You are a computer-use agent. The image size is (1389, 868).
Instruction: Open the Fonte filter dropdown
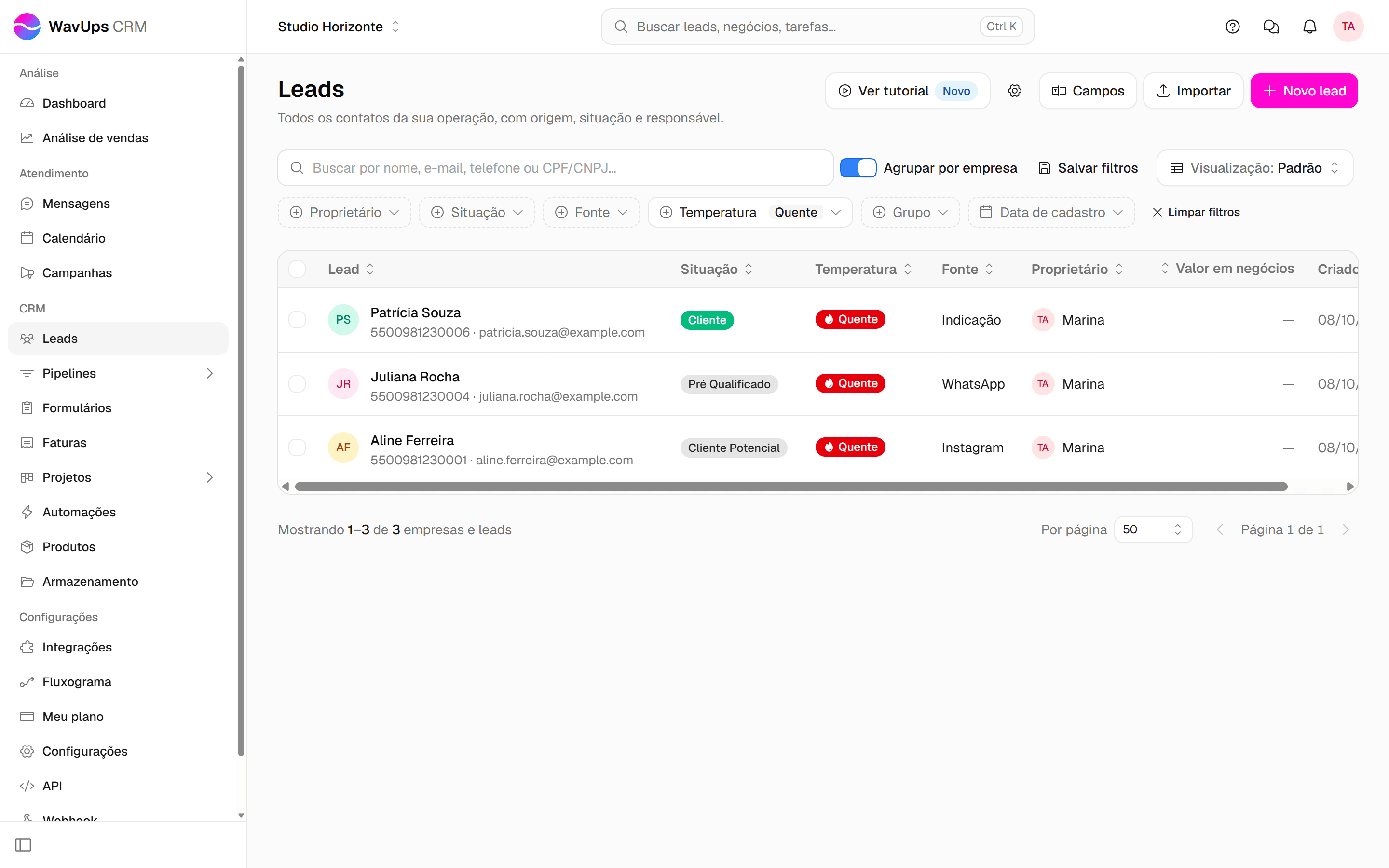point(591,212)
